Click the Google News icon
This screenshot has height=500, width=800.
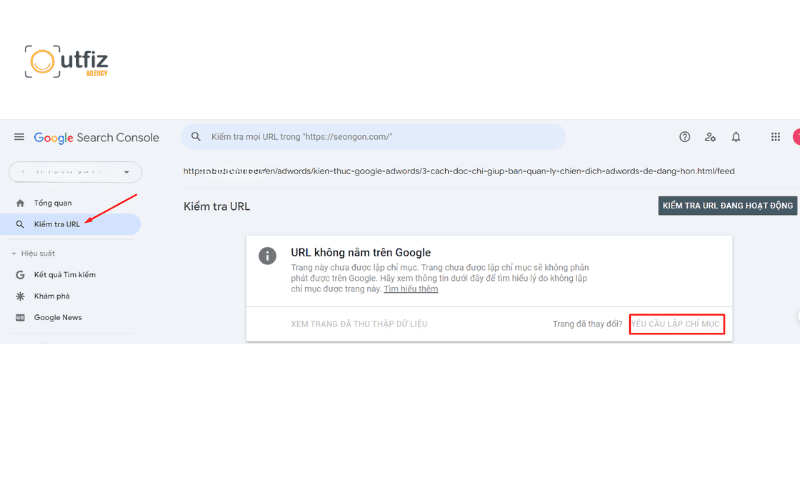point(20,317)
